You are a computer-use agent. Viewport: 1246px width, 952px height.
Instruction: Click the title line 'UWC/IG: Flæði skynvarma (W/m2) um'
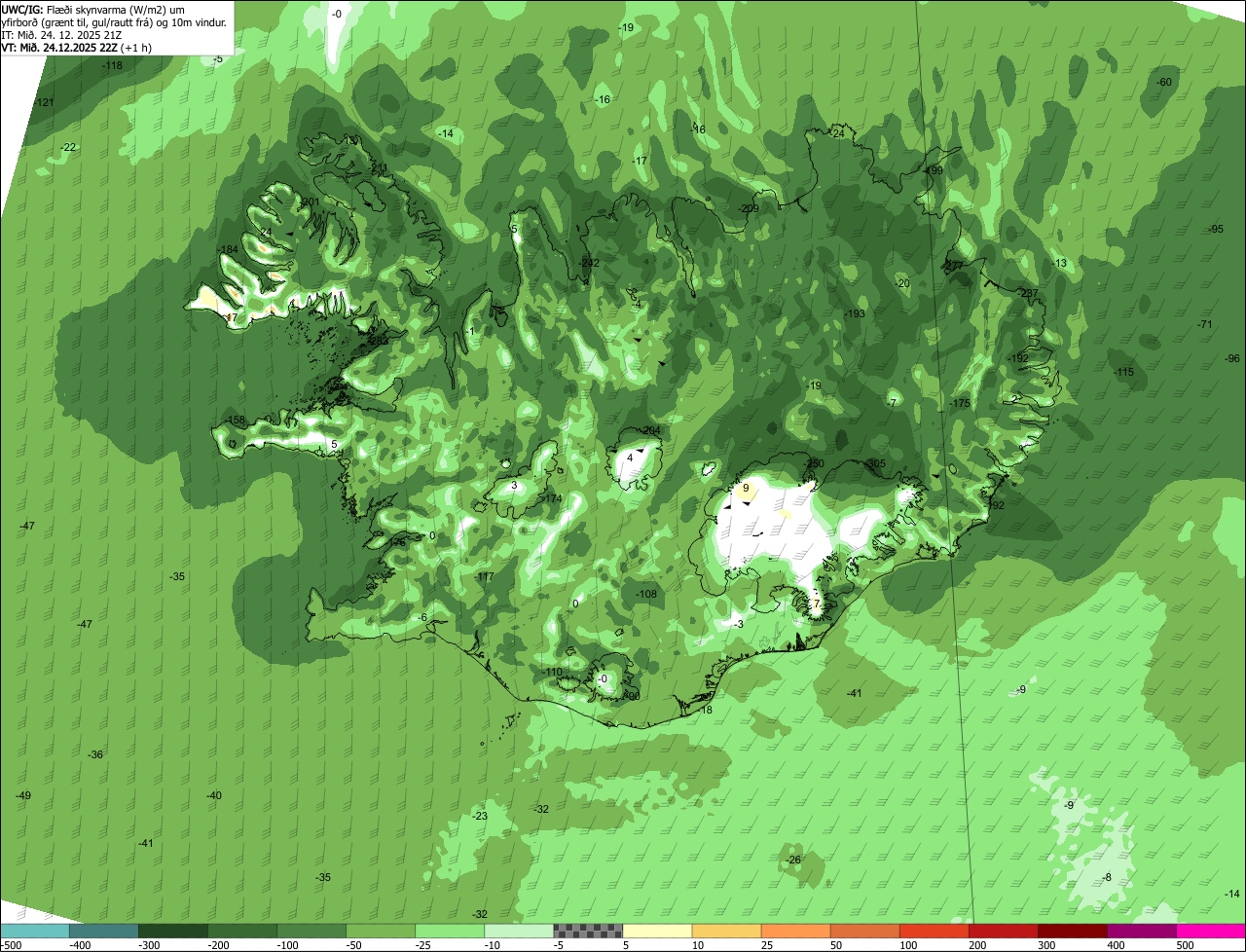pos(93,10)
